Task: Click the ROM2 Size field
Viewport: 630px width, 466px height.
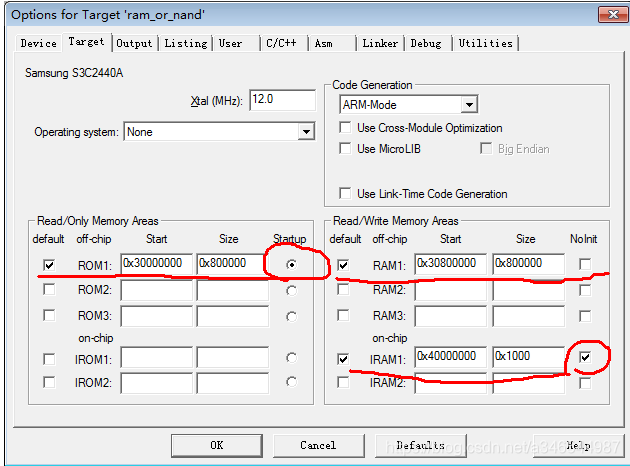Action: (233, 290)
